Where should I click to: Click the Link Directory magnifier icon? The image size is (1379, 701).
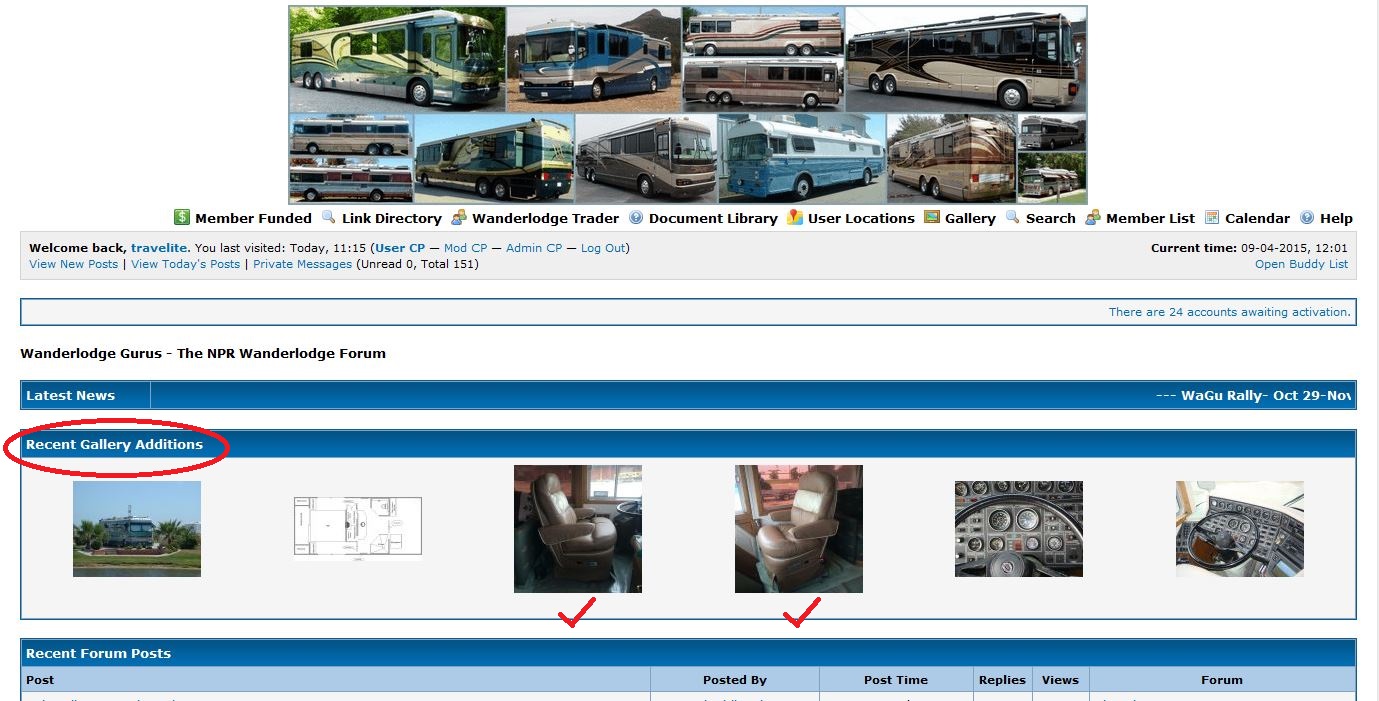(328, 218)
